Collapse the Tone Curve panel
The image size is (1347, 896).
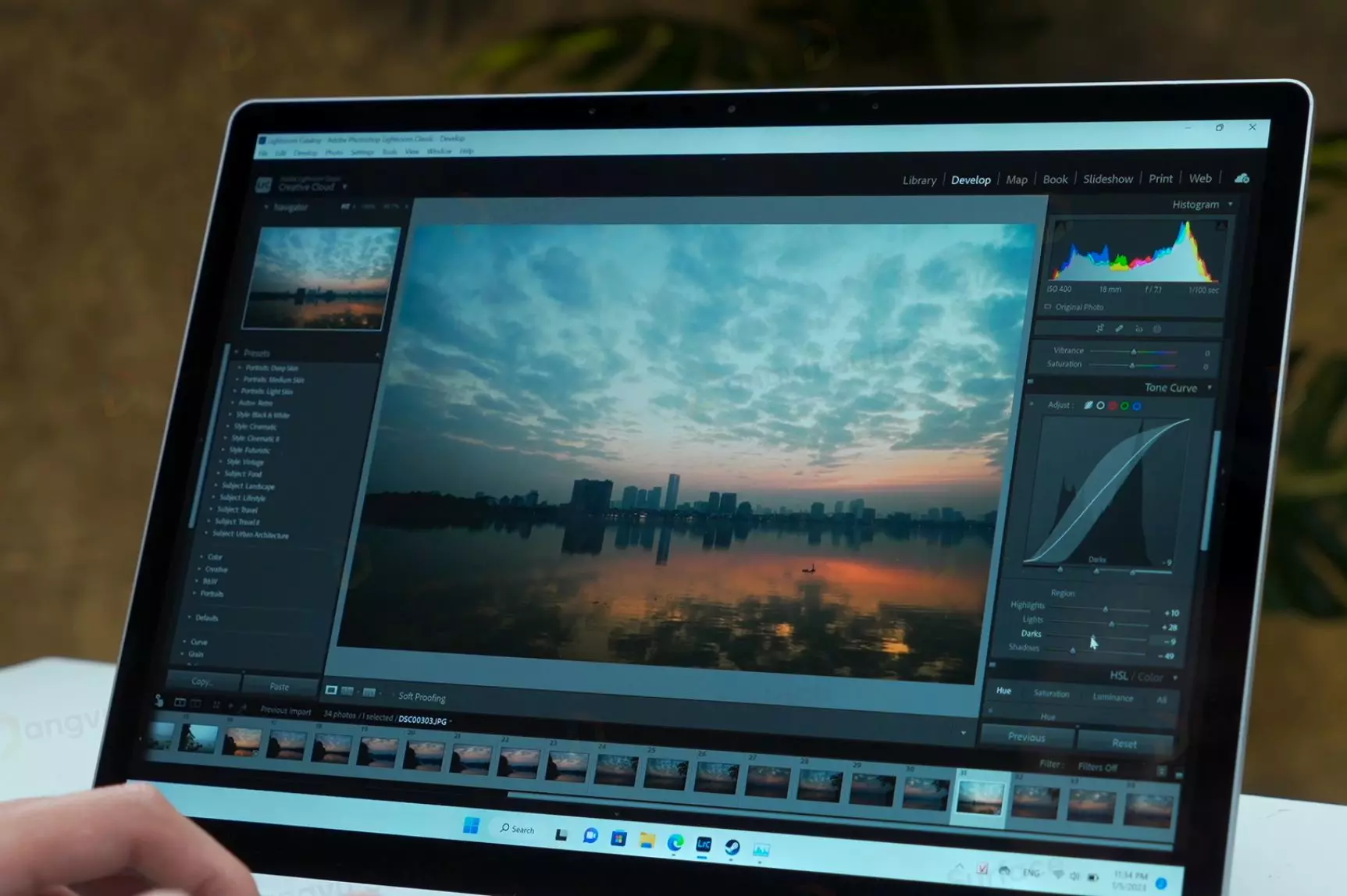click(1210, 388)
